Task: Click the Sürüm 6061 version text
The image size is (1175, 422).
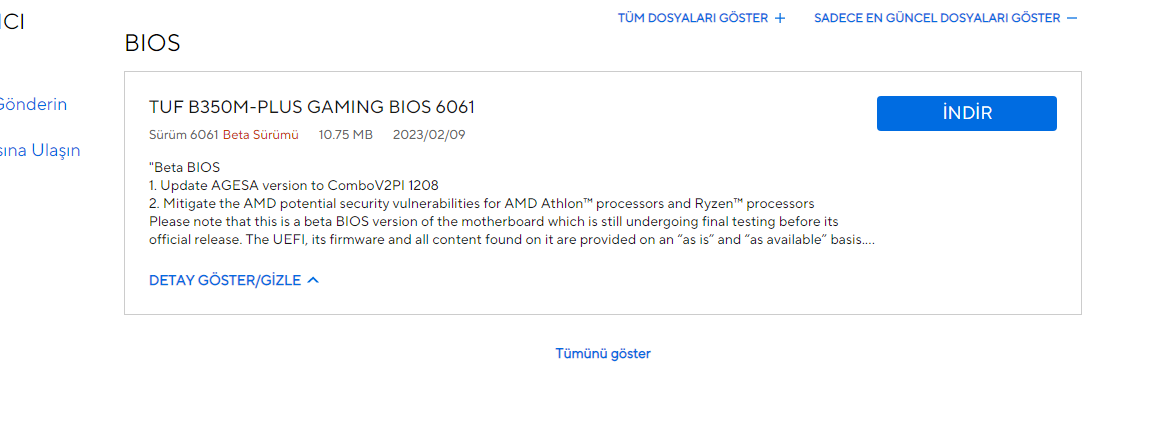Action: click(184, 135)
